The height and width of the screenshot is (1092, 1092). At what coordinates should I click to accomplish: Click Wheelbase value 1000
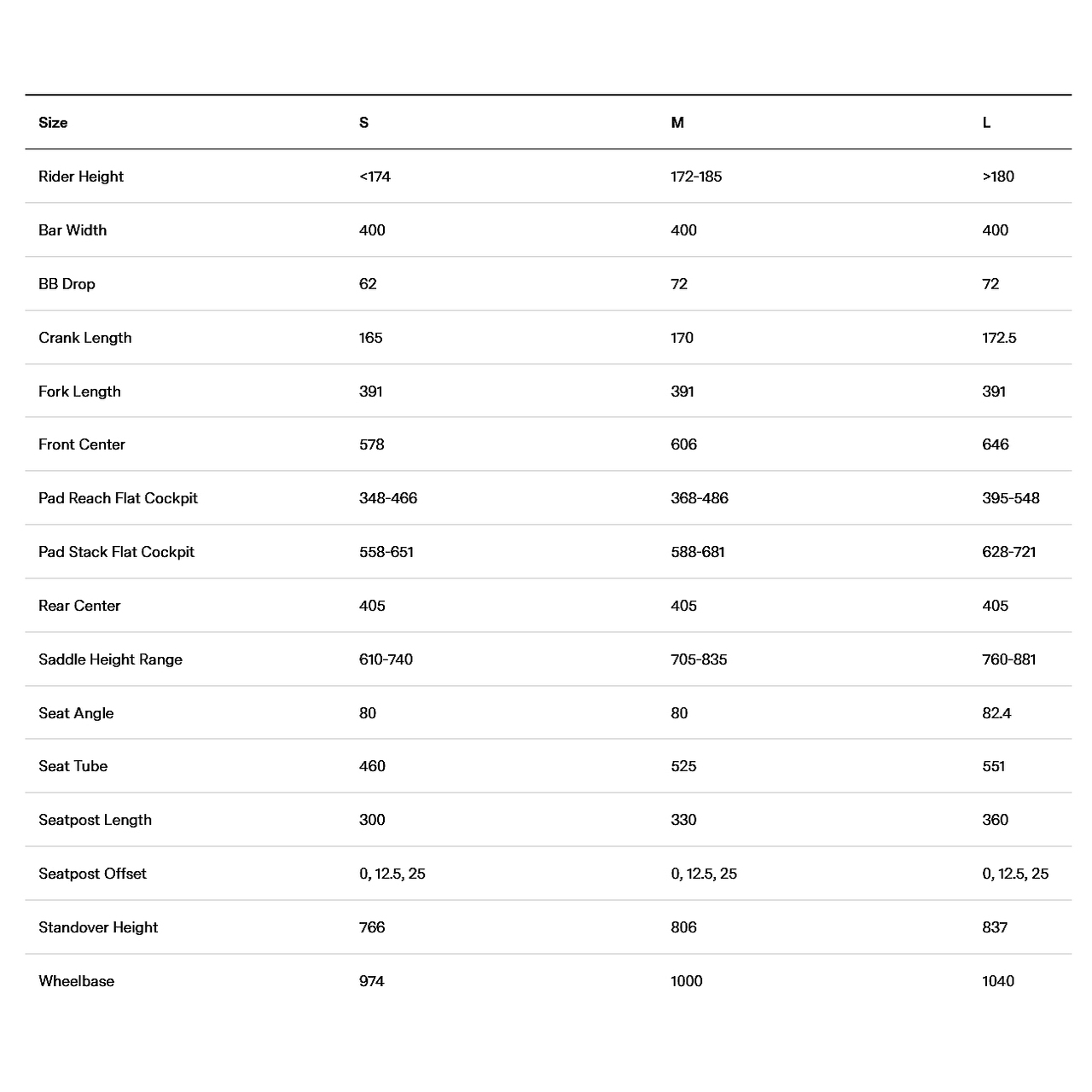[687, 981]
